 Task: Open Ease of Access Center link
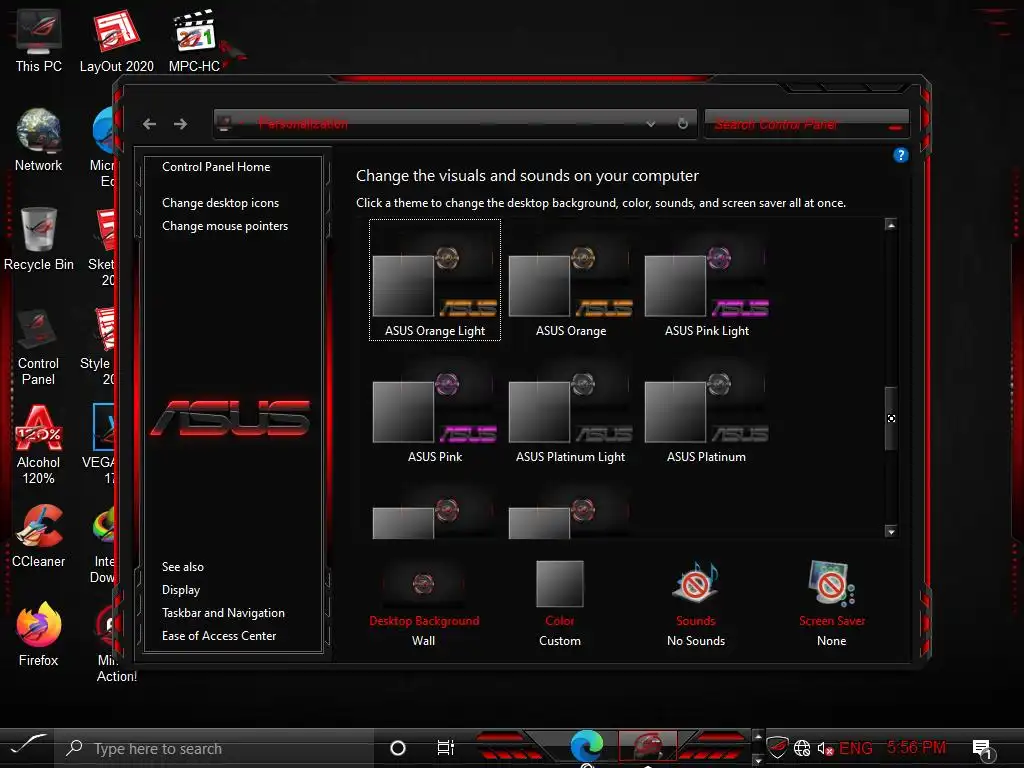(x=219, y=636)
